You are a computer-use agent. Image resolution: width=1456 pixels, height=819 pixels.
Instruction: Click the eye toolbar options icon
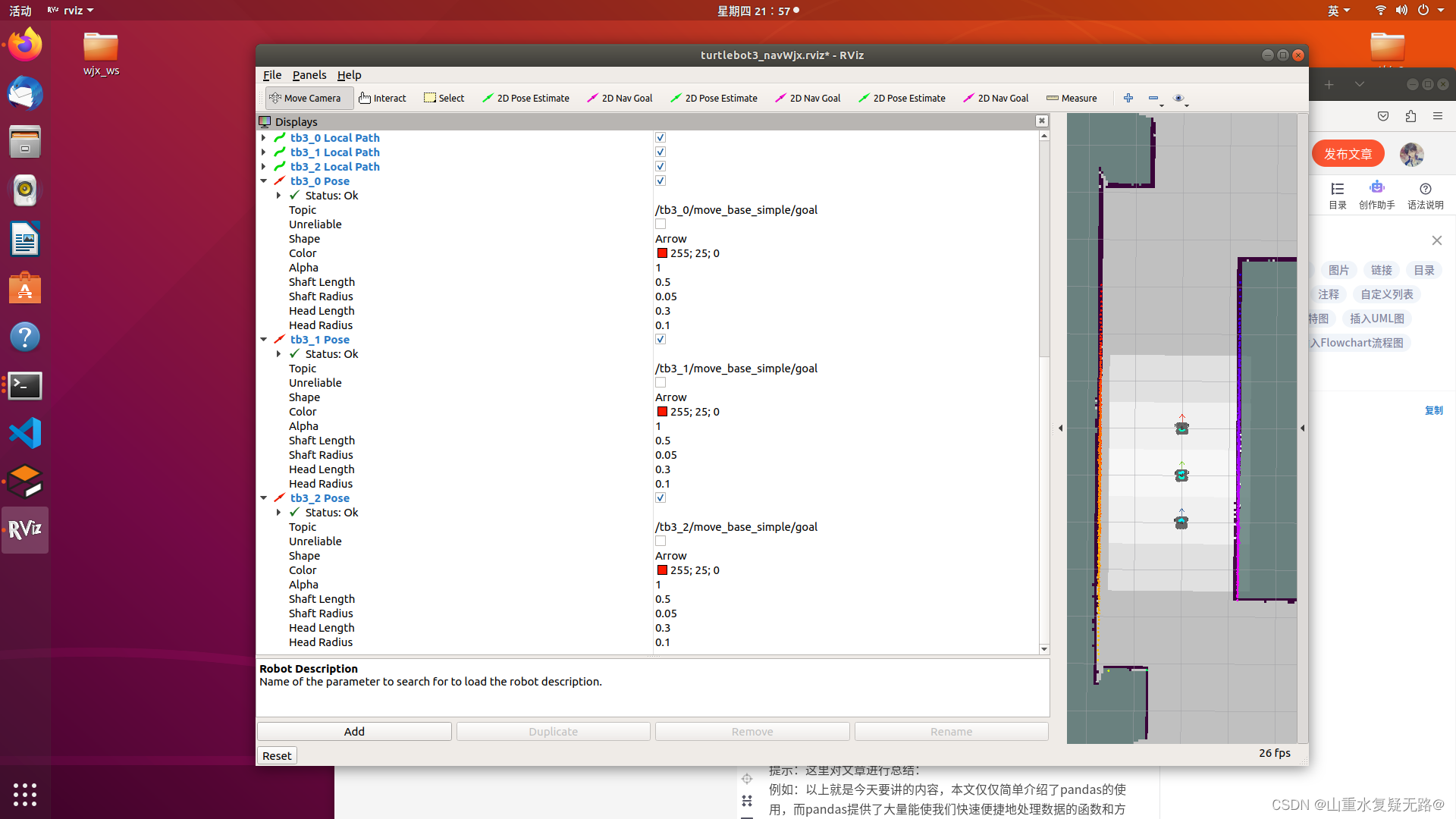coord(1178,98)
